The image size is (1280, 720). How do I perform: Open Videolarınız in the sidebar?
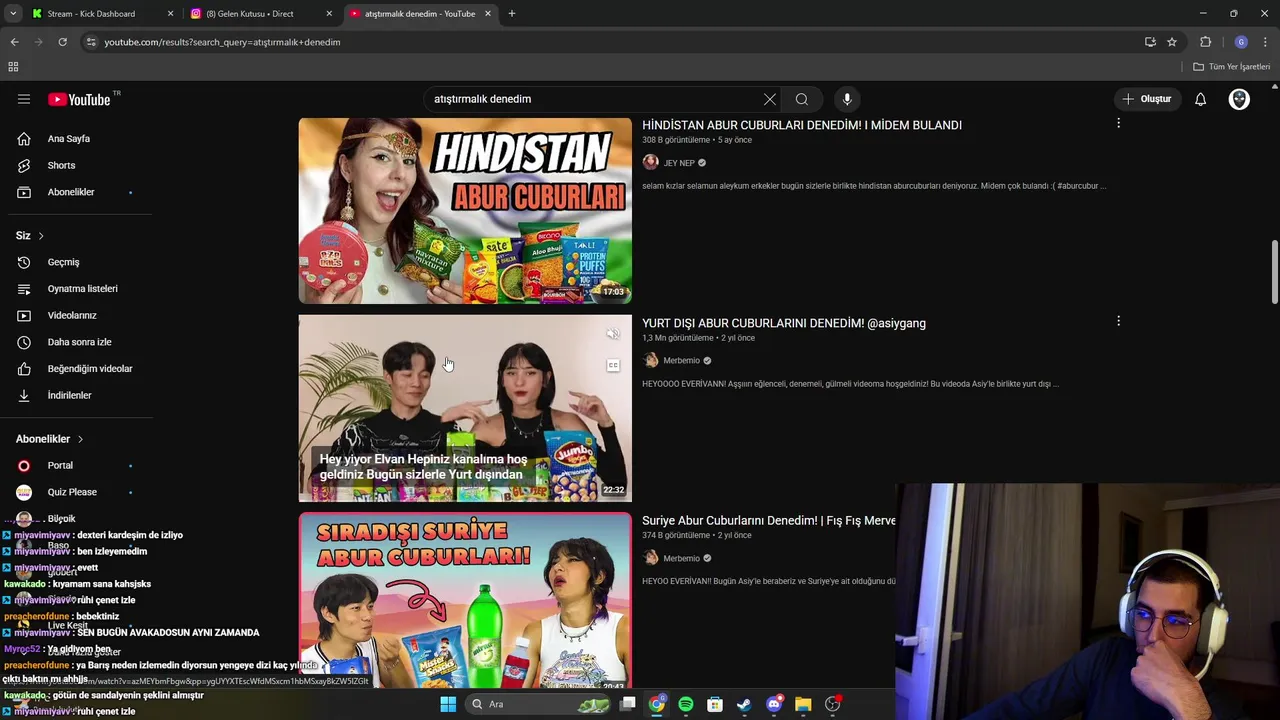pos(72,315)
